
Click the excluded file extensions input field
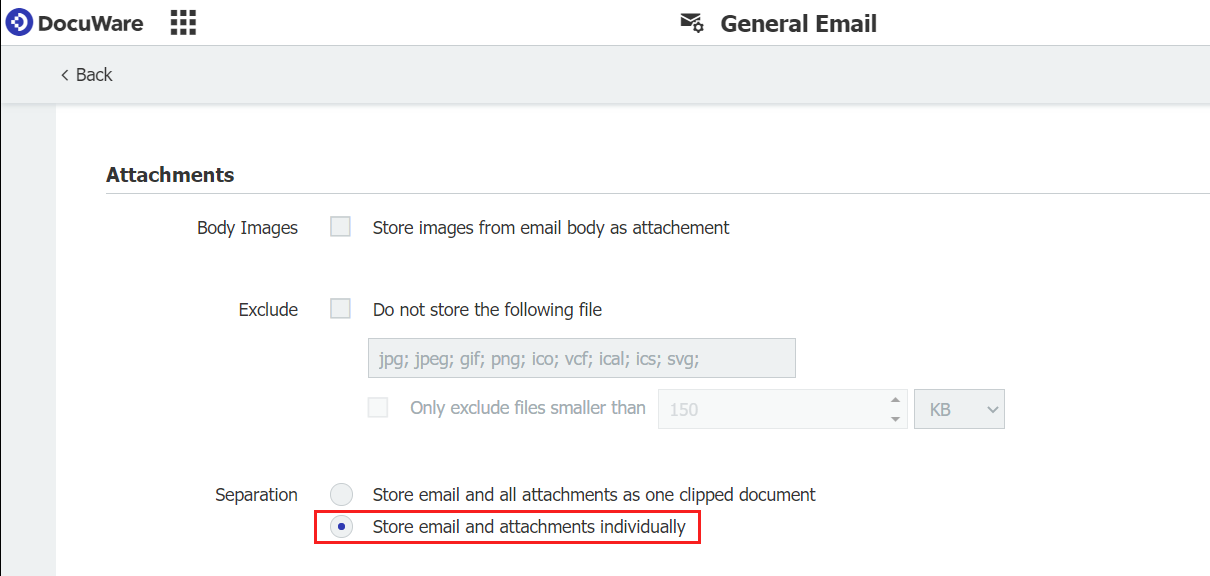pyautogui.click(x=581, y=357)
